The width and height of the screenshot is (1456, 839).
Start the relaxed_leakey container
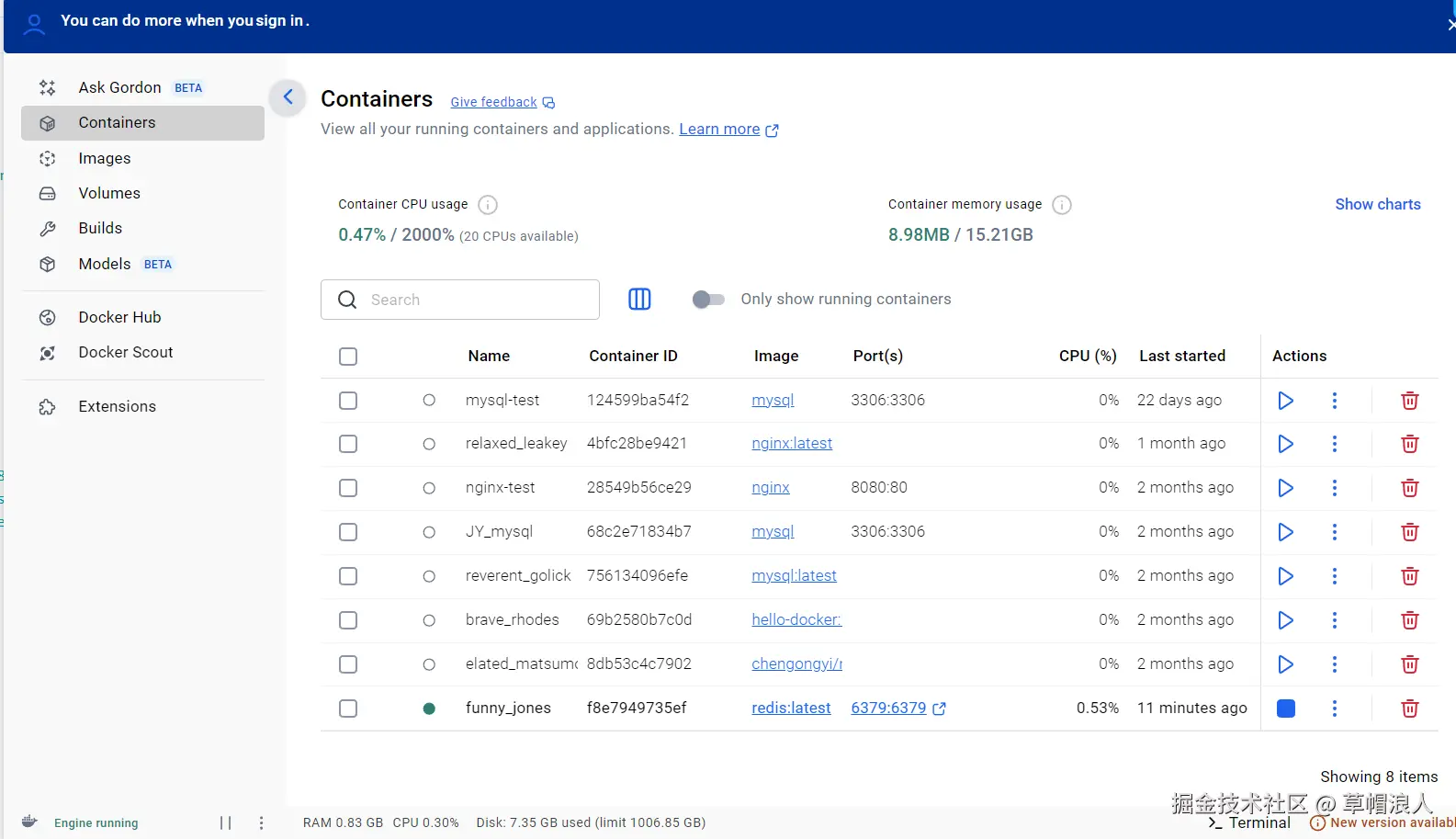click(x=1285, y=444)
